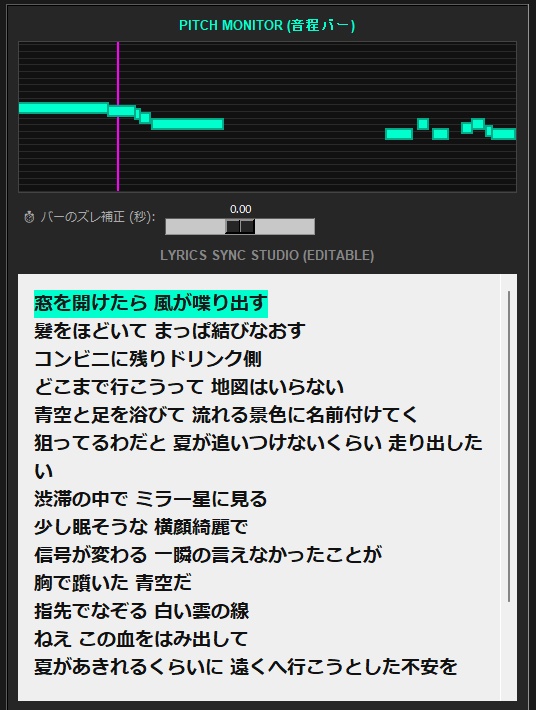Image resolution: width=536 pixels, height=710 pixels.
Task: Click the long leftmost pitch bar
Action: click(x=63, y=108)
